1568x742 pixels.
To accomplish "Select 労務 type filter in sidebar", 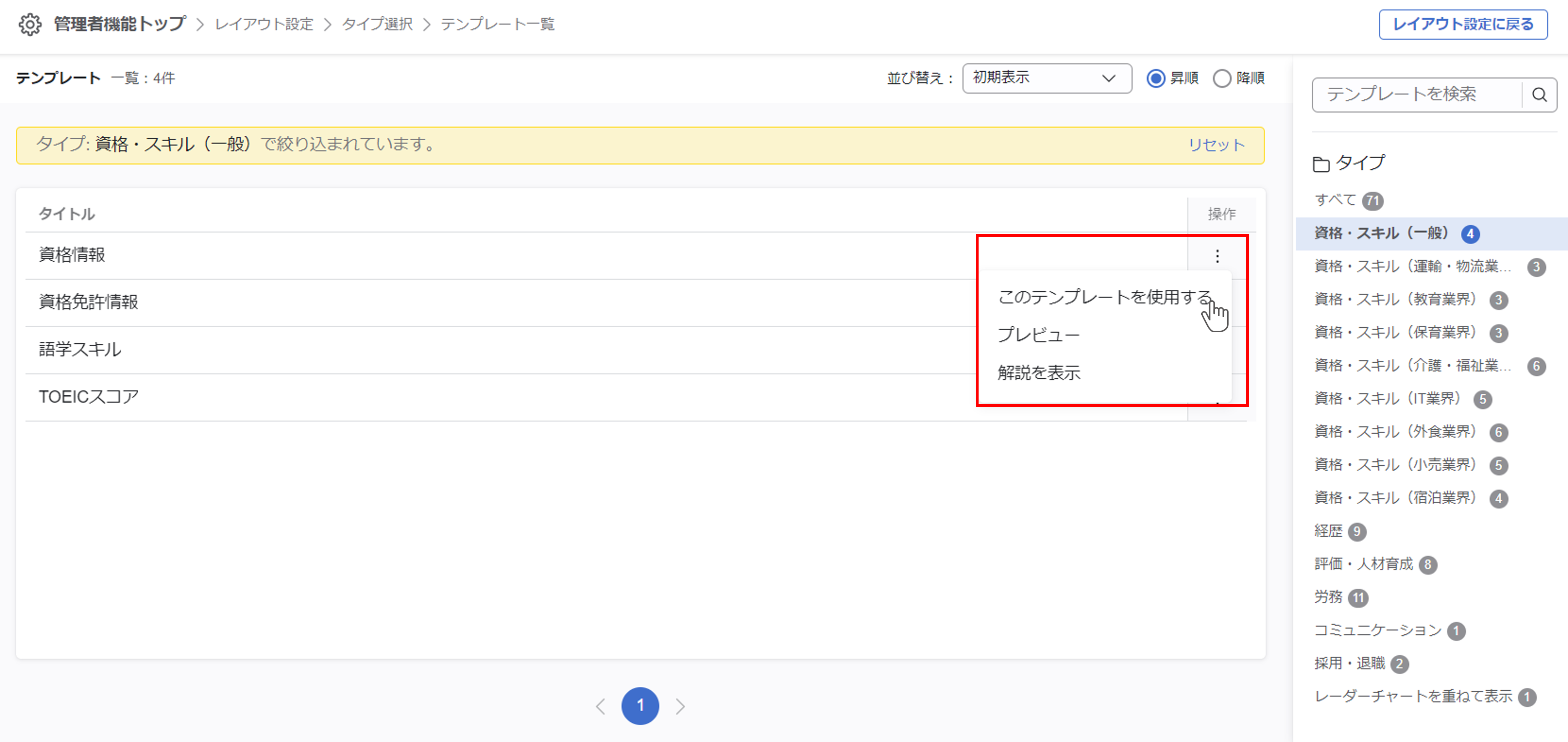I will (1328, 597).
